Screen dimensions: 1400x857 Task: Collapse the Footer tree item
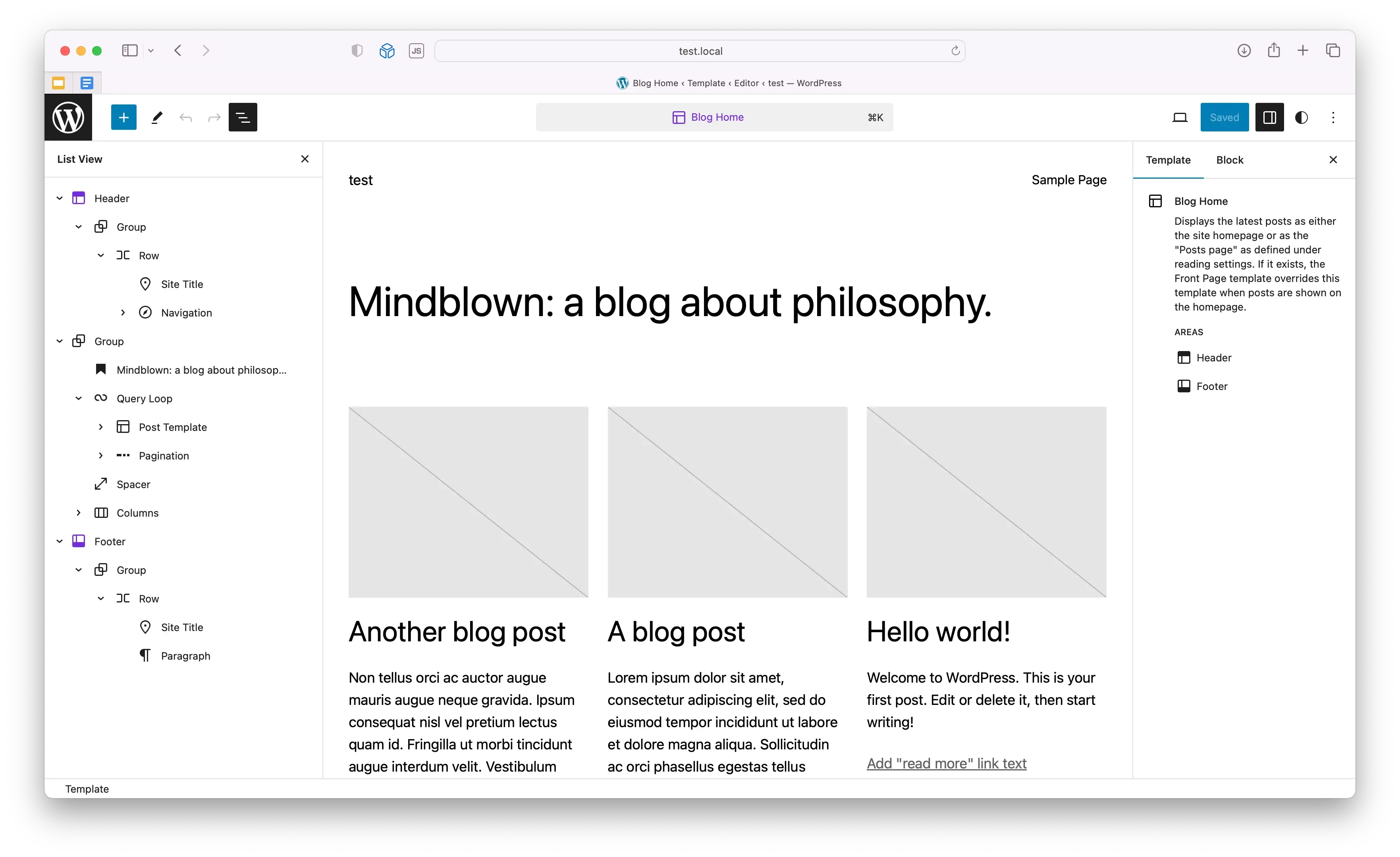60,541
